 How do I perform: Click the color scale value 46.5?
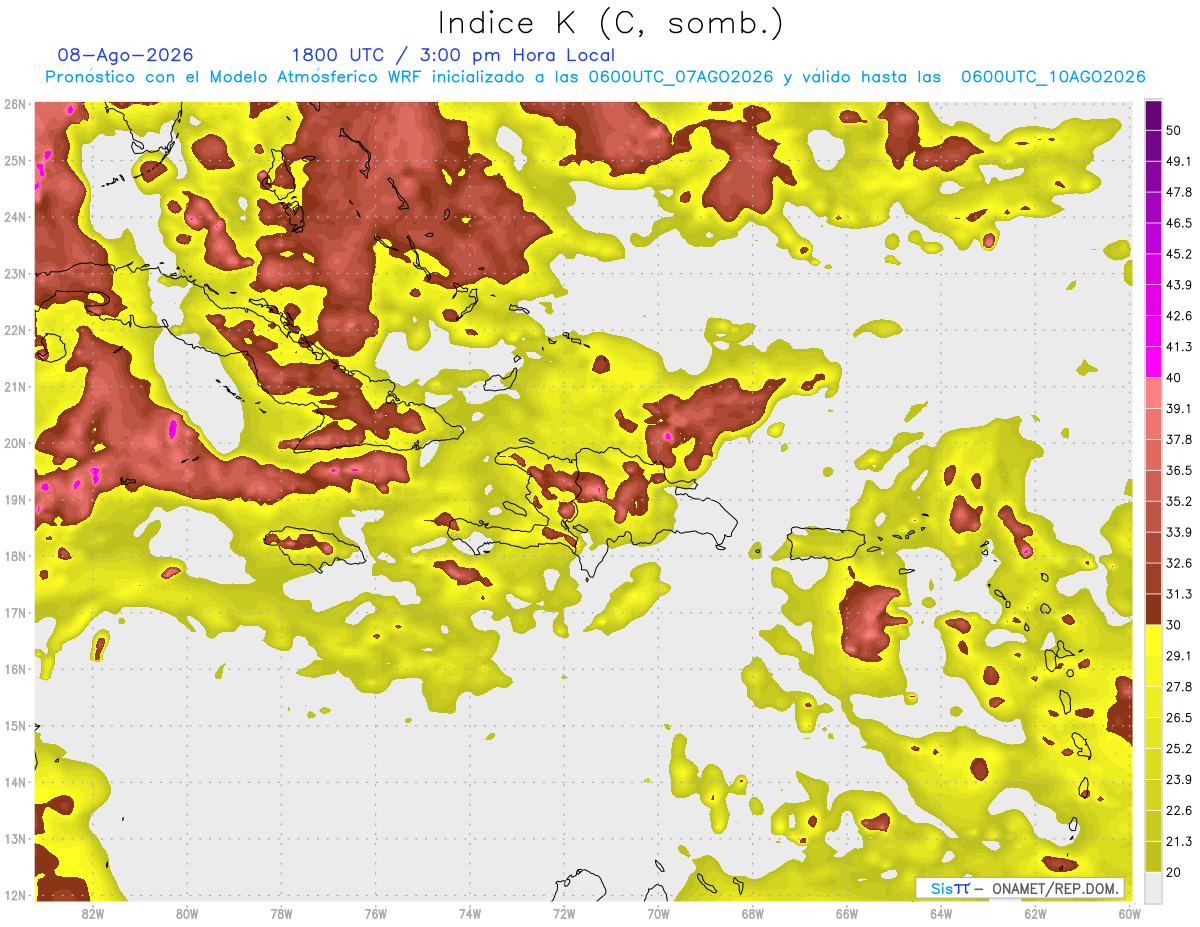1179,223
